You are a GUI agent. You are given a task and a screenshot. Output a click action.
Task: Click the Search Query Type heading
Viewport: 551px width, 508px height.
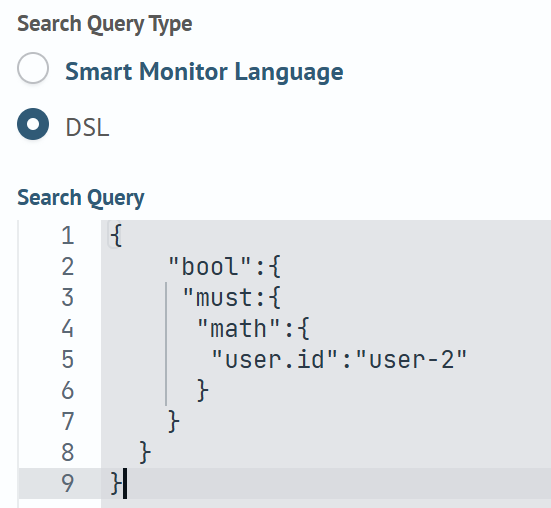pos(105,24)
